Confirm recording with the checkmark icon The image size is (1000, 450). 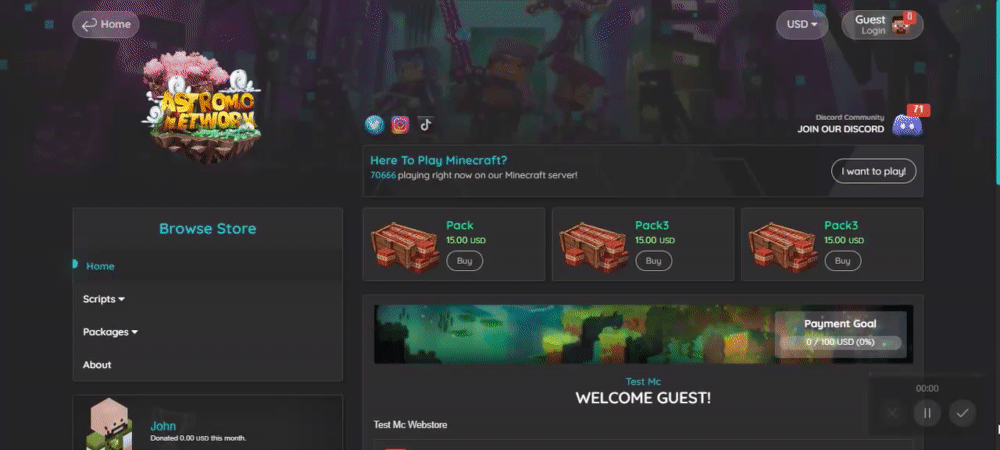962,413
